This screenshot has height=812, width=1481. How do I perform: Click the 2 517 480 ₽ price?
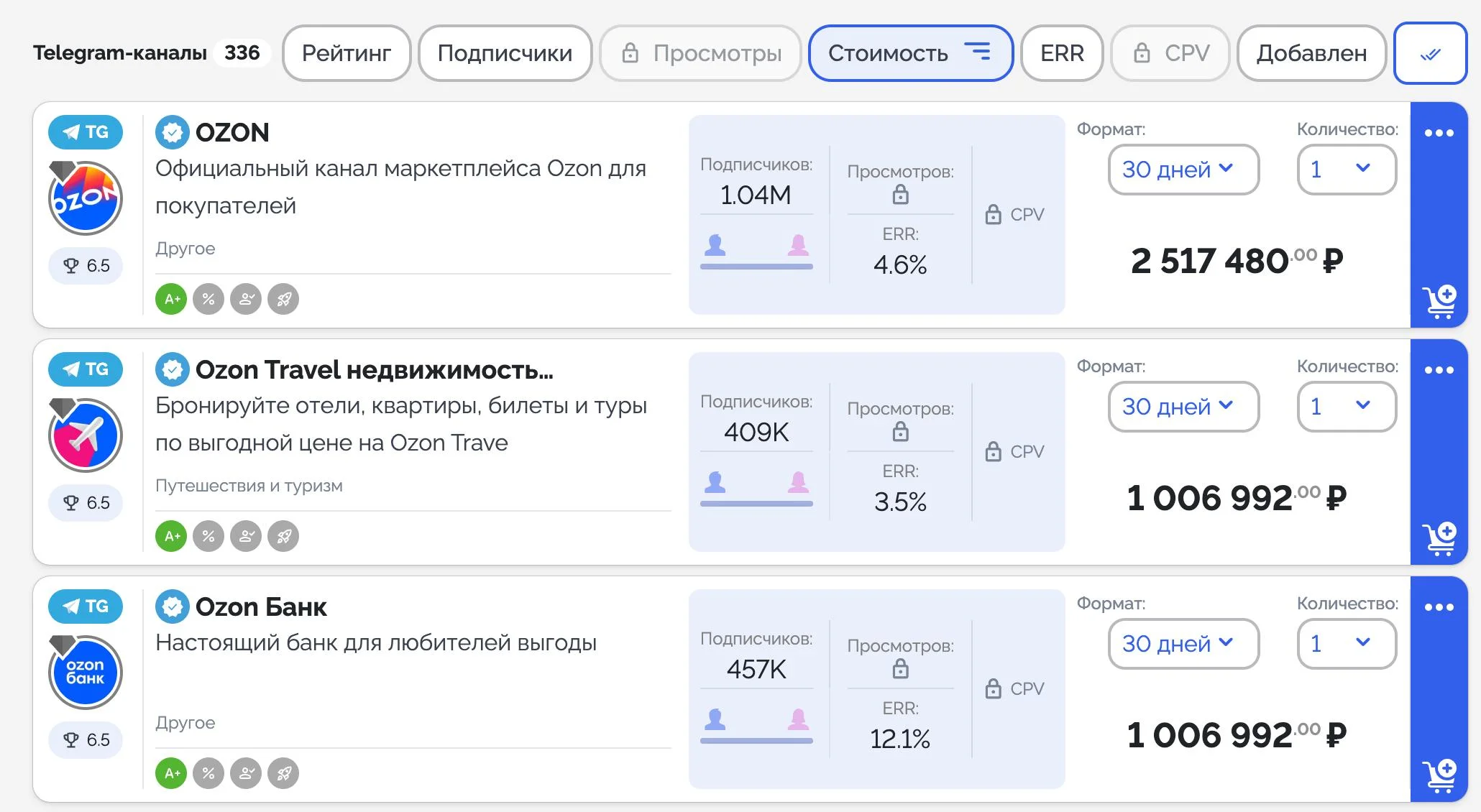(x=1237, y=261)
